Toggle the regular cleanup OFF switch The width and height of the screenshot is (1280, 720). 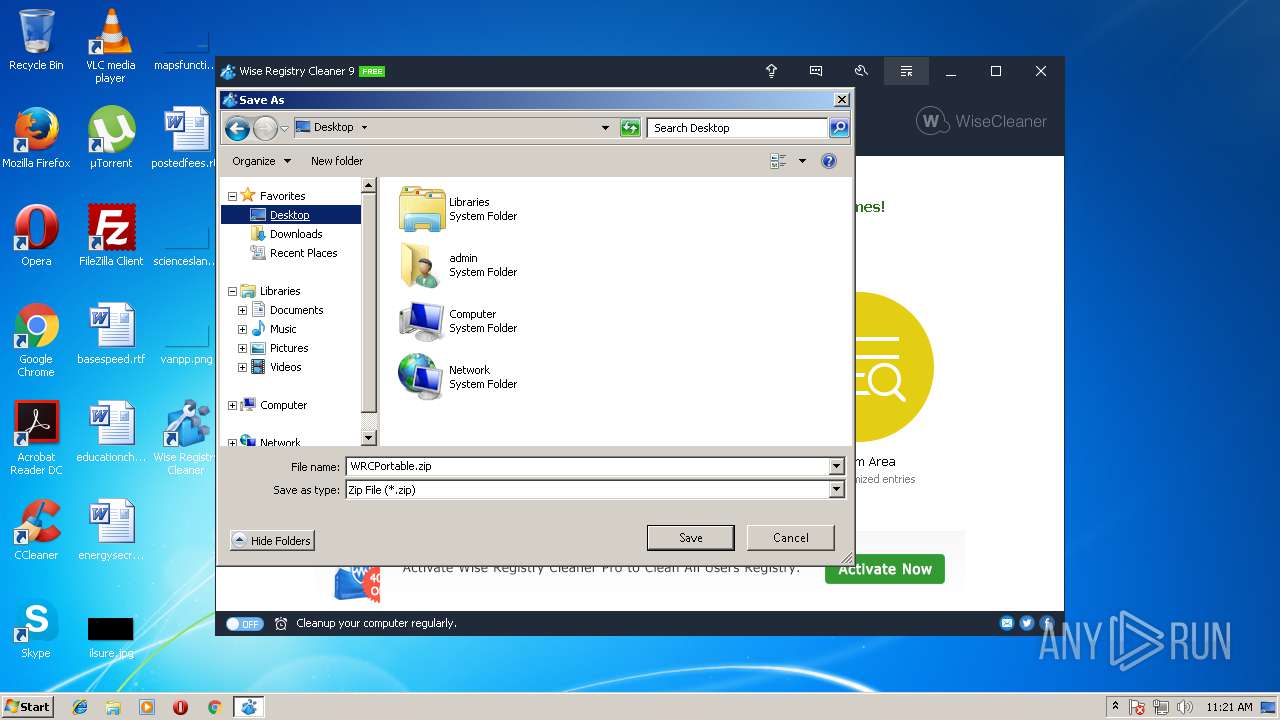243,623
